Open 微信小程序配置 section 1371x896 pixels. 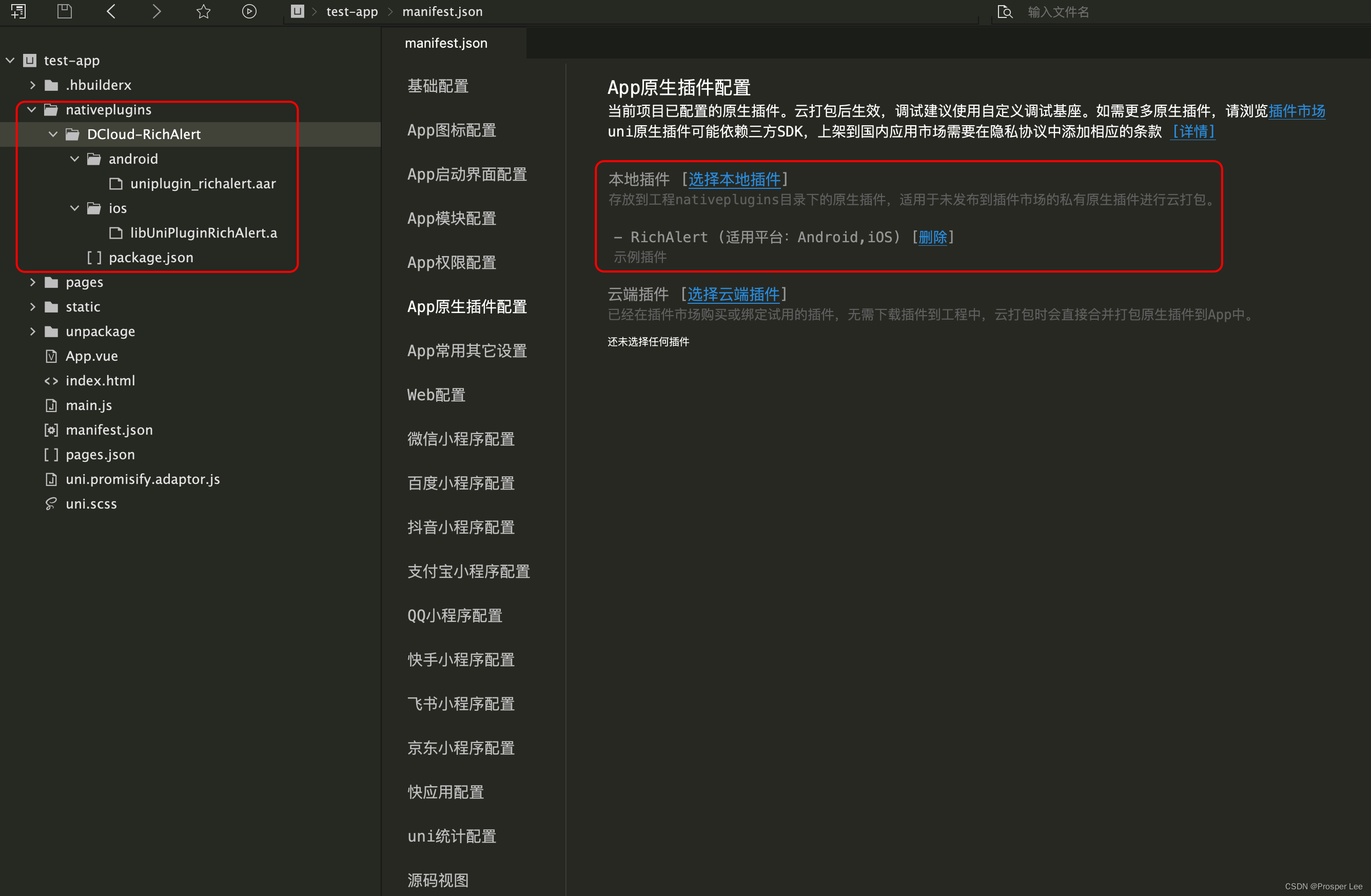[x=461, y=439]
